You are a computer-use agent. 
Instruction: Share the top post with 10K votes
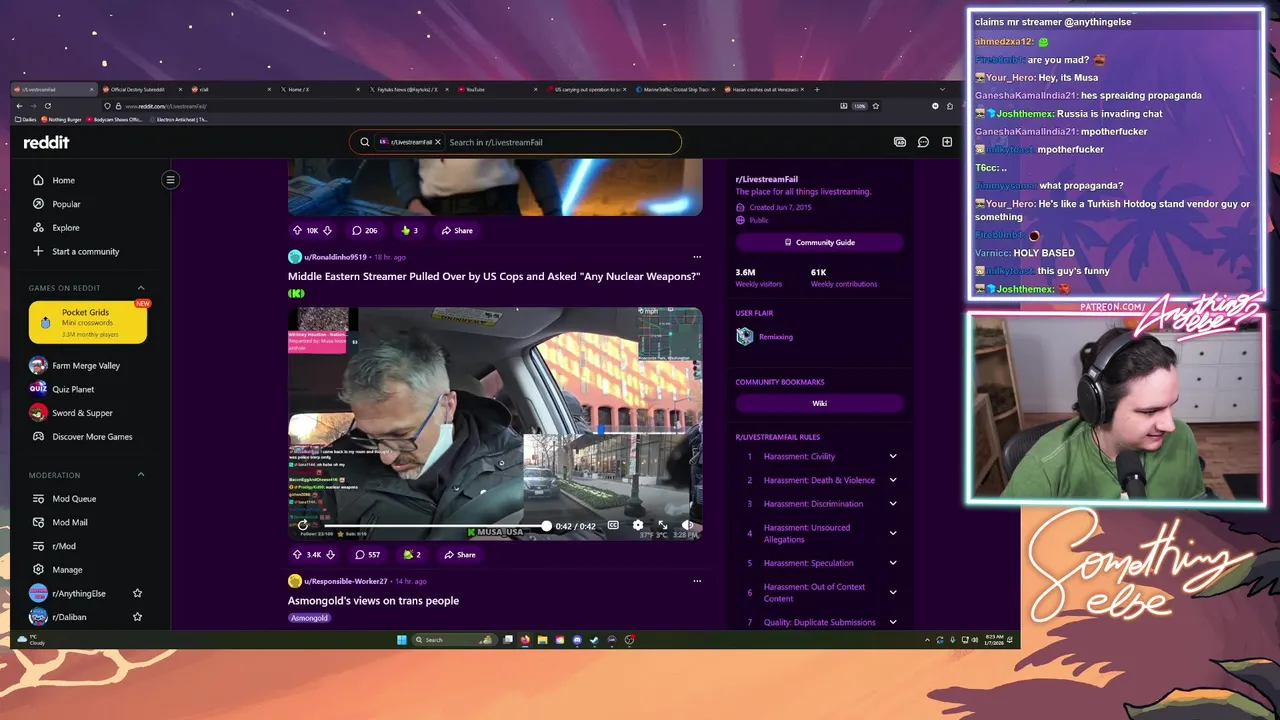point(456,230)
